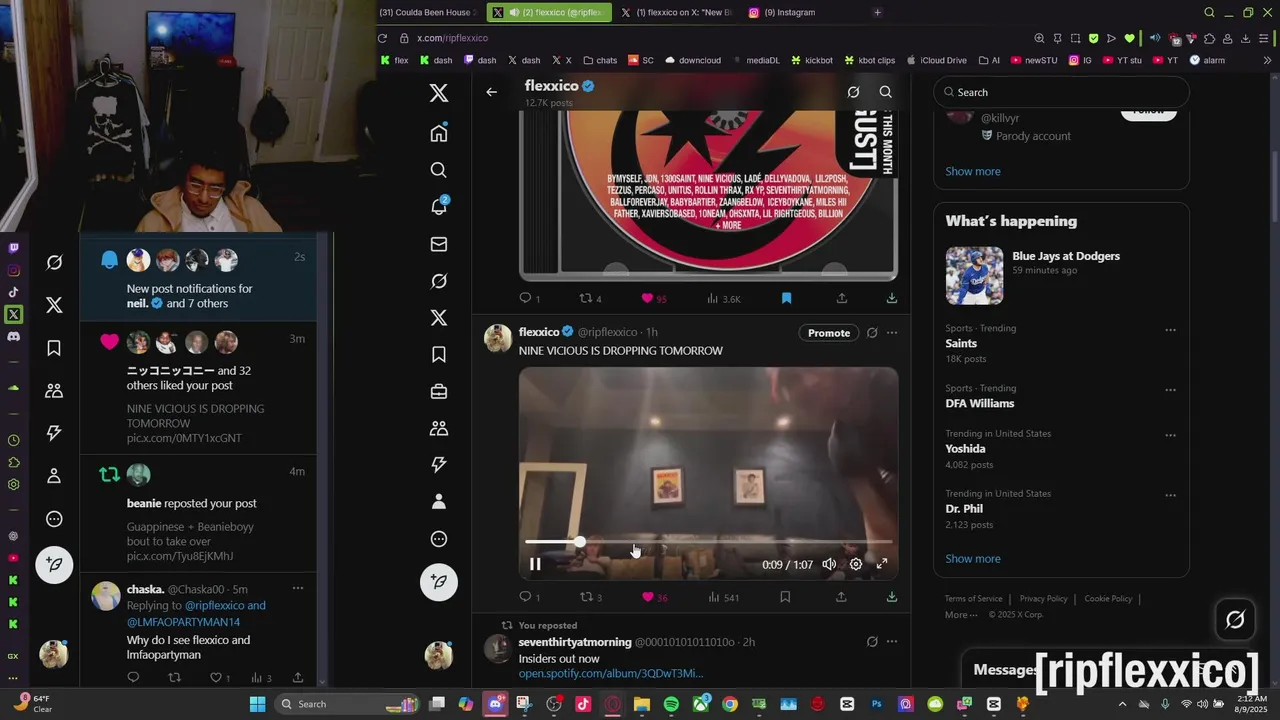Download video from NINE VICIOUS post
The image size is (1280, 720).
[x=891, y=597]
